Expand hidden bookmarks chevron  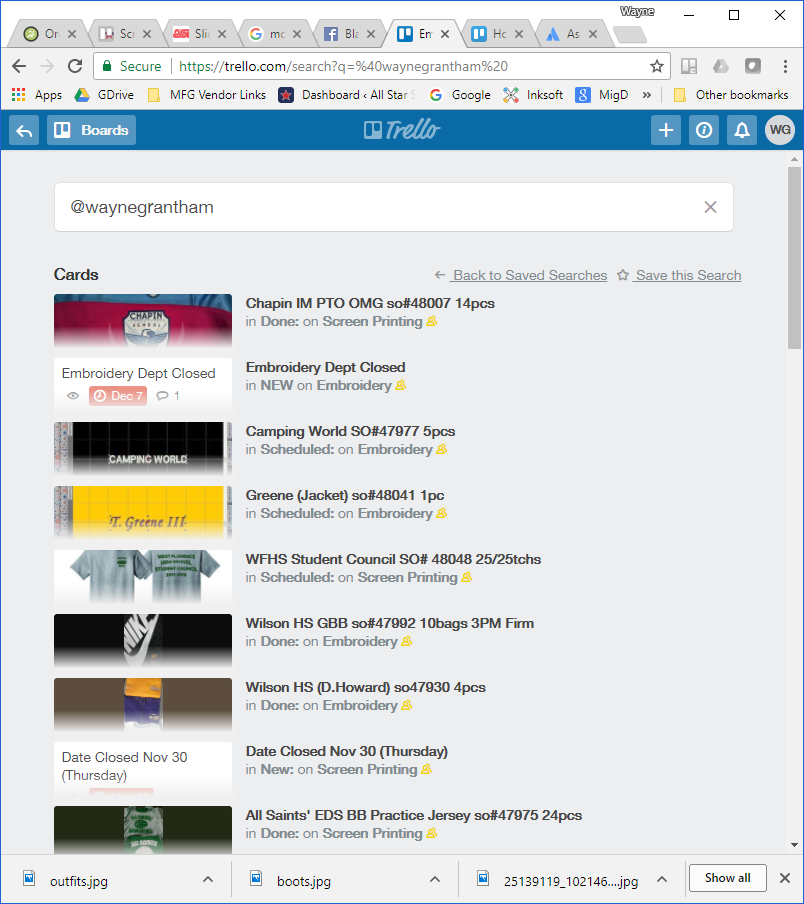tap(647, 95)
